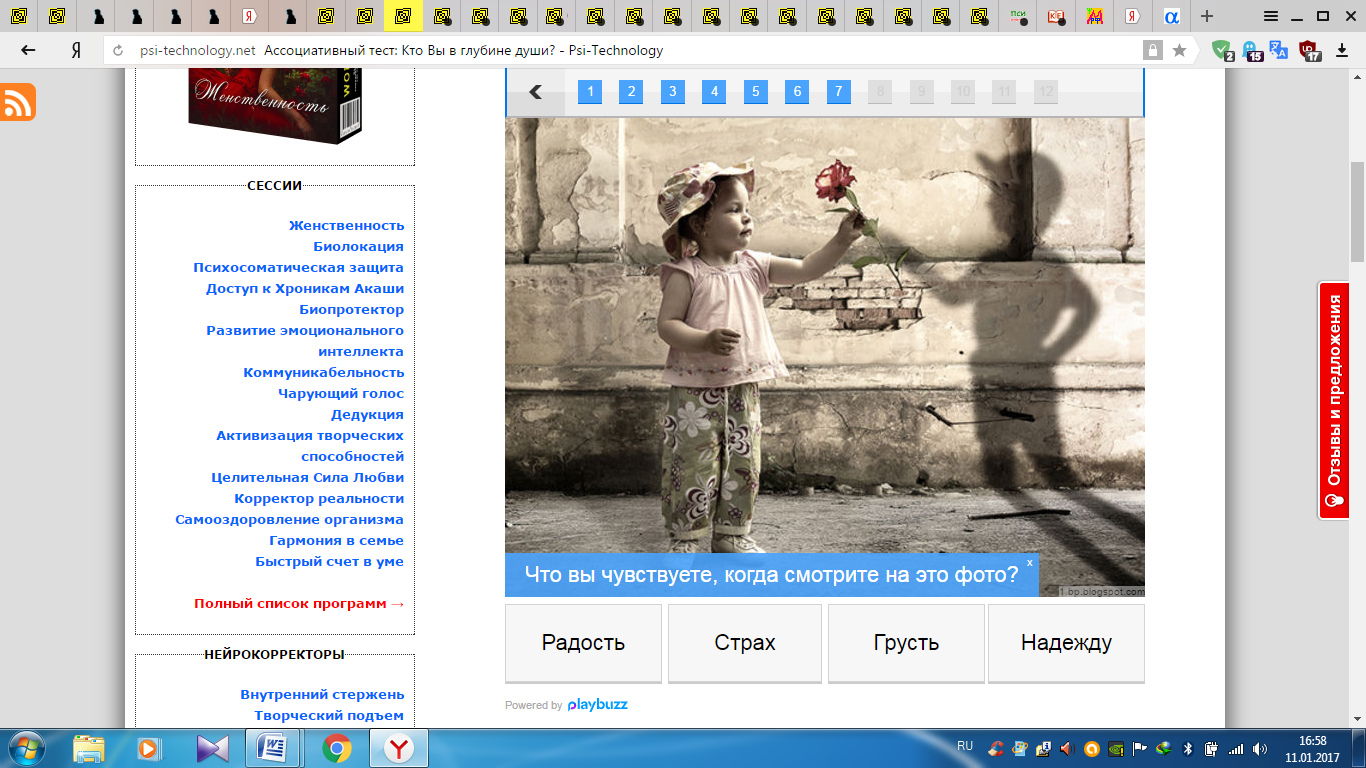Click the white speaker volume tray icon
This screenshot has height=768, width=1366.
click(1260, 748)
